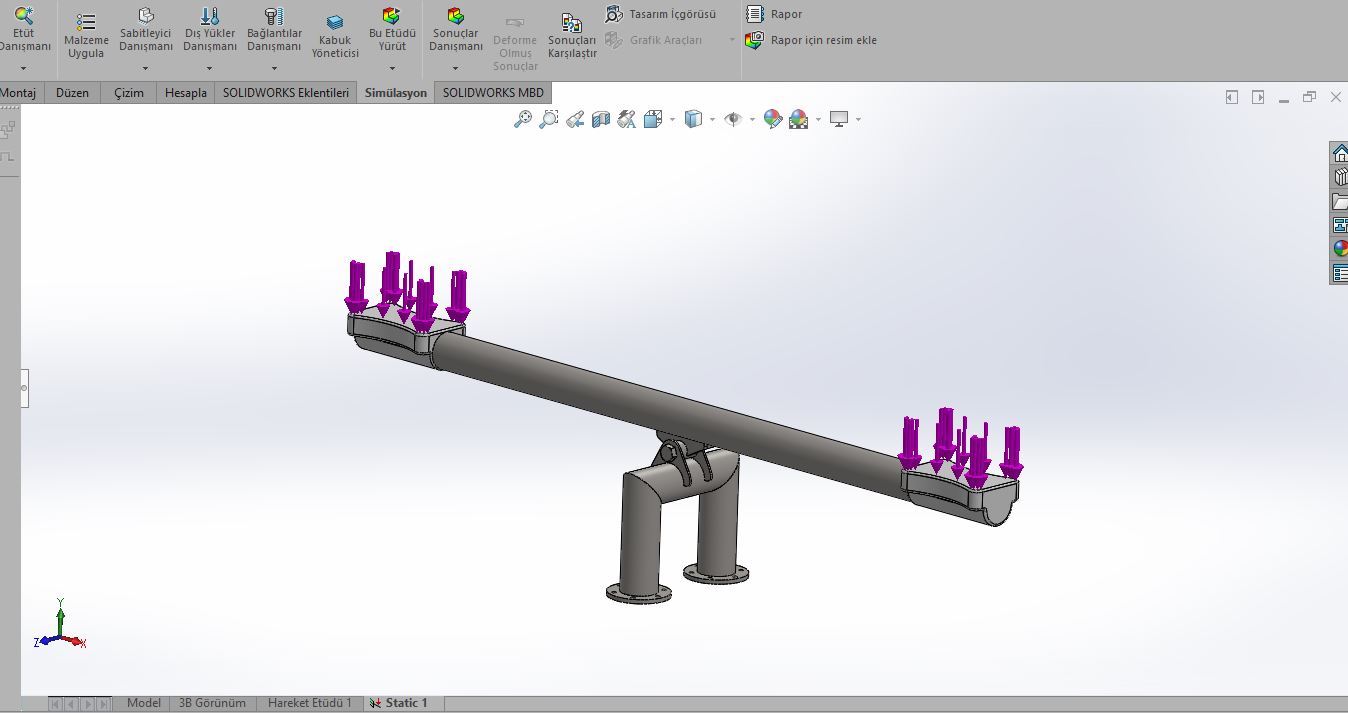The image size is (1348, 713).
Task: Click the XYZ coordinate triad
Action: pos(60,625)
